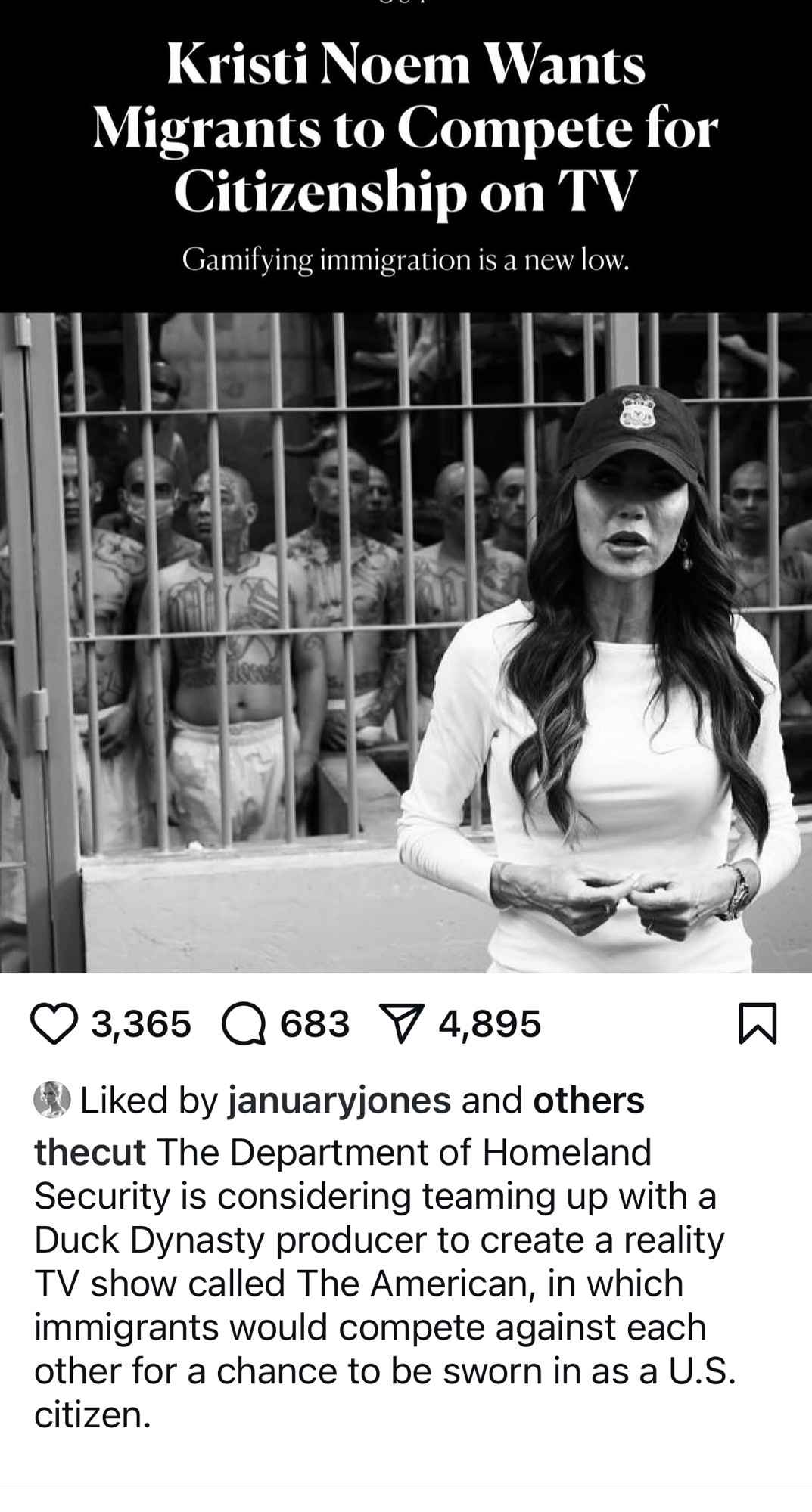Tap the caption's last word 'citizen.'
This screenshot has height=1512, width=812.
pyautogui.click(x=92, y=1414)
